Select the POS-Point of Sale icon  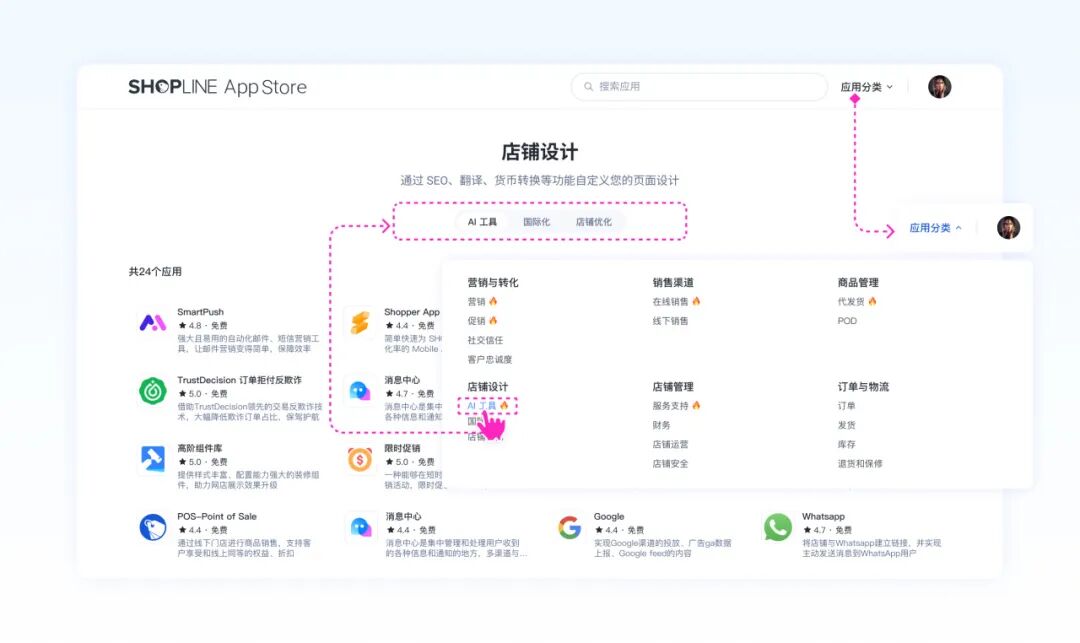152,527
